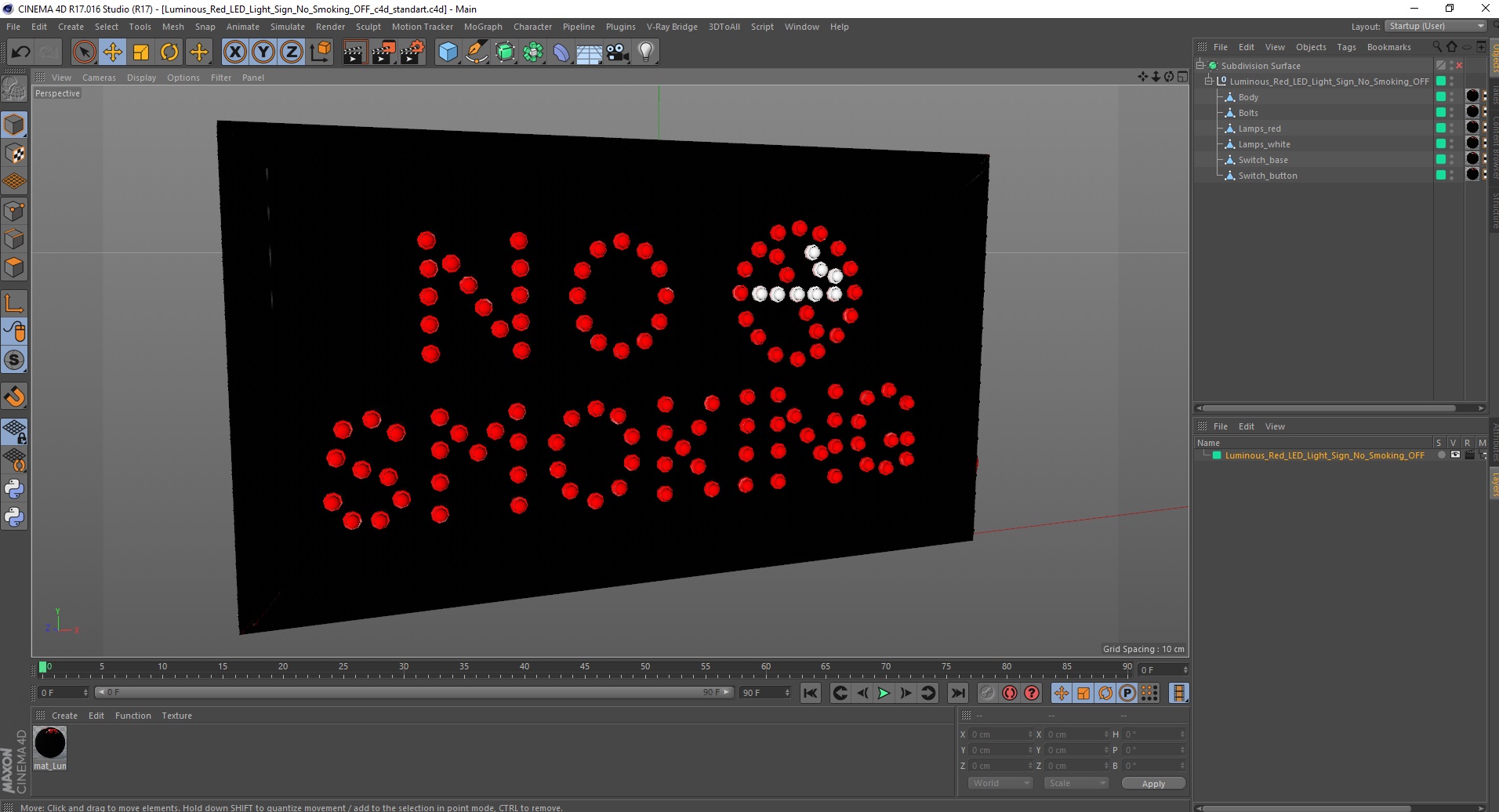Viewport: 1499px width, 812px height.
Task: Play the animation forward
Action: (x=884, y=693)
